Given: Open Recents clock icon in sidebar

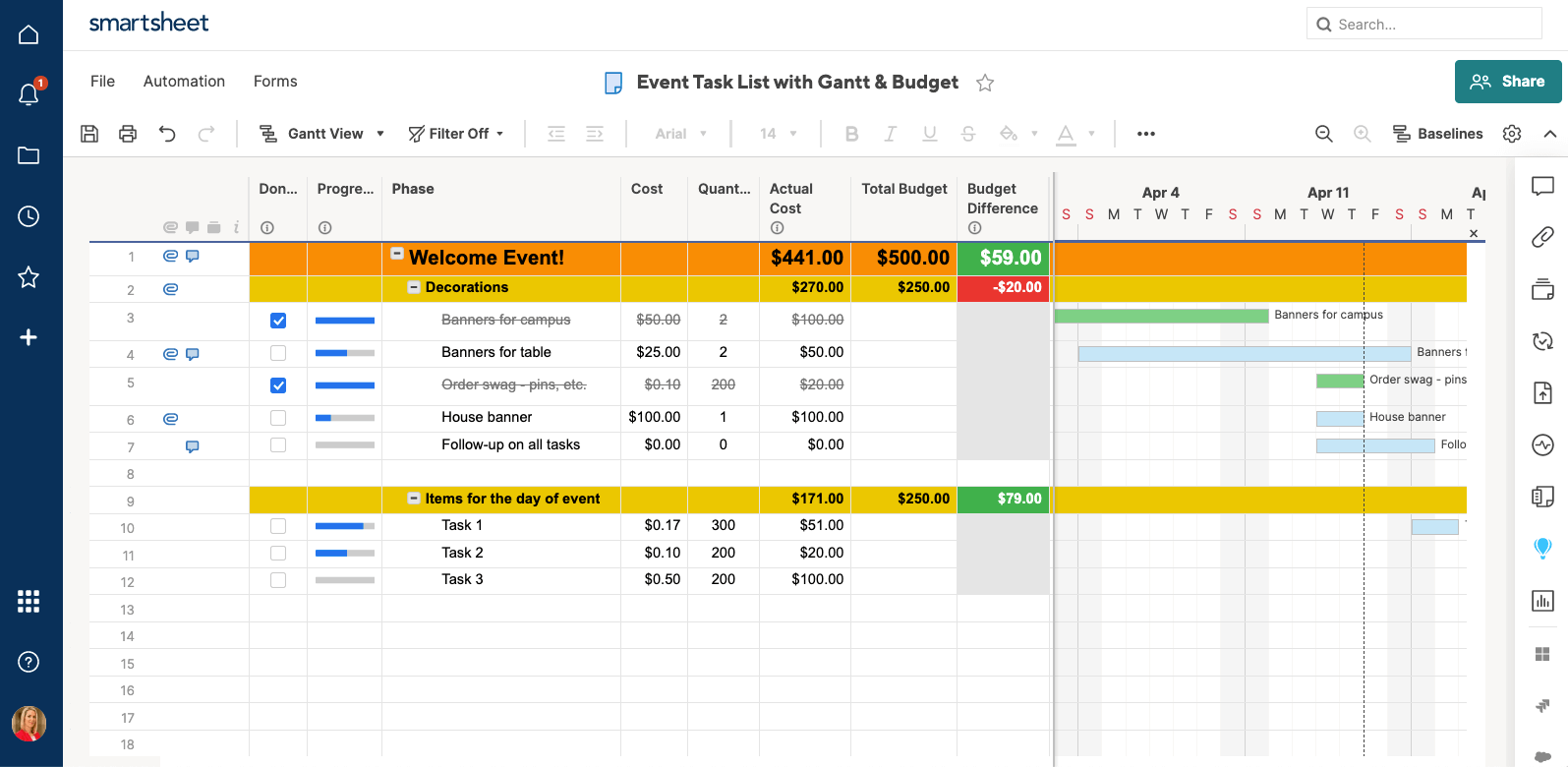Looking at the screenshot, I should pos(29,216).
